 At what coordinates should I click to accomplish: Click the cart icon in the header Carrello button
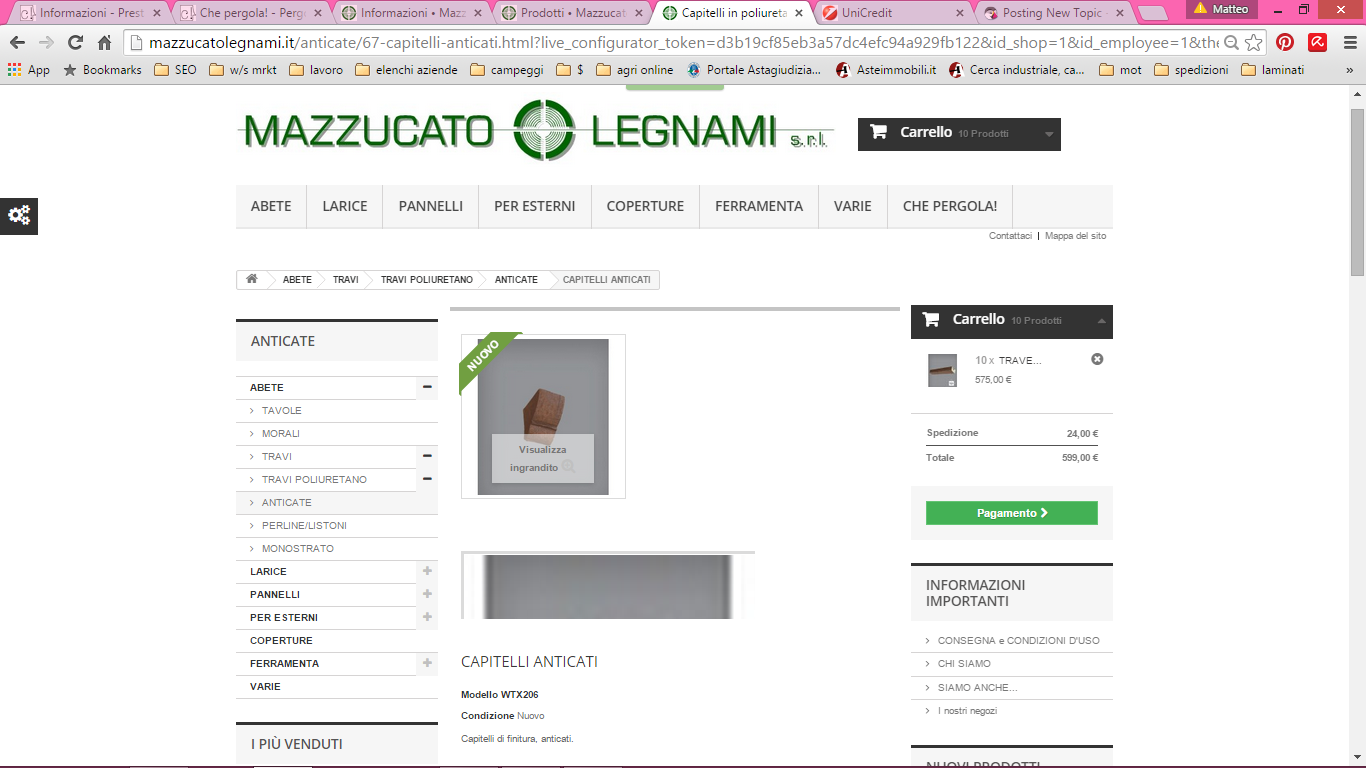click(878, 132)
